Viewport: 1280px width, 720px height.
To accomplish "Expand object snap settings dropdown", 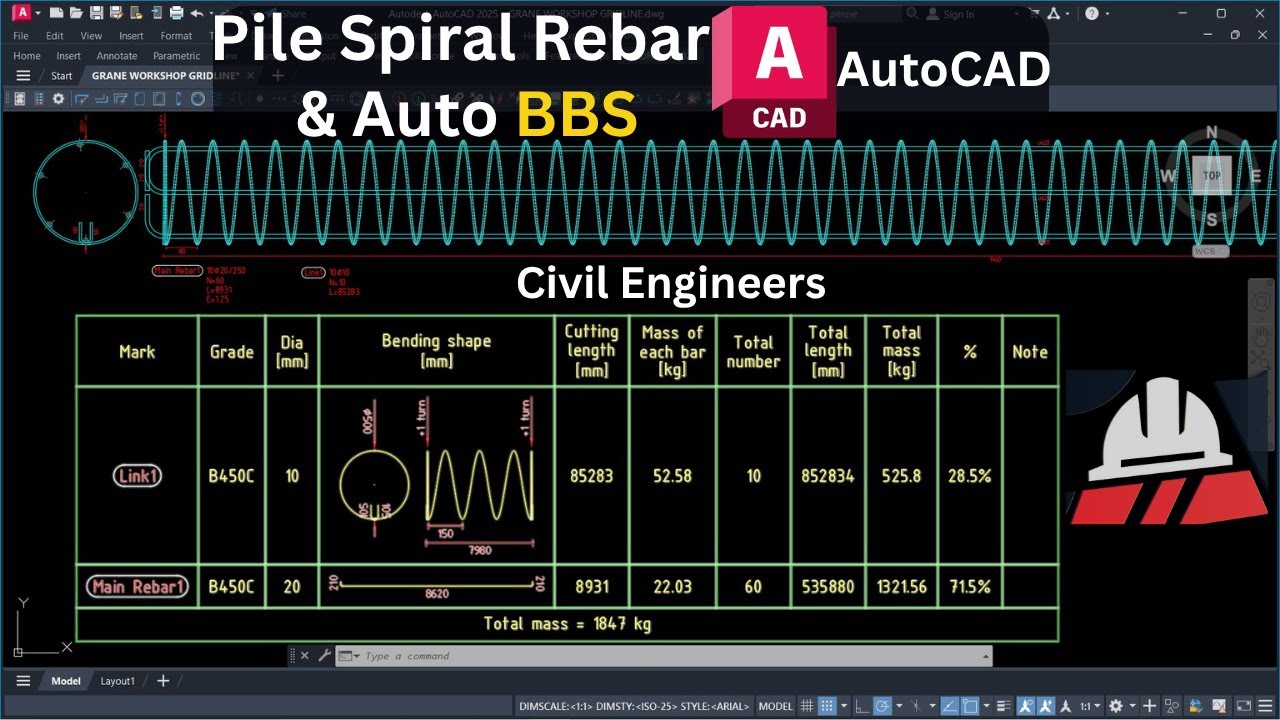I will click(986, 706).
